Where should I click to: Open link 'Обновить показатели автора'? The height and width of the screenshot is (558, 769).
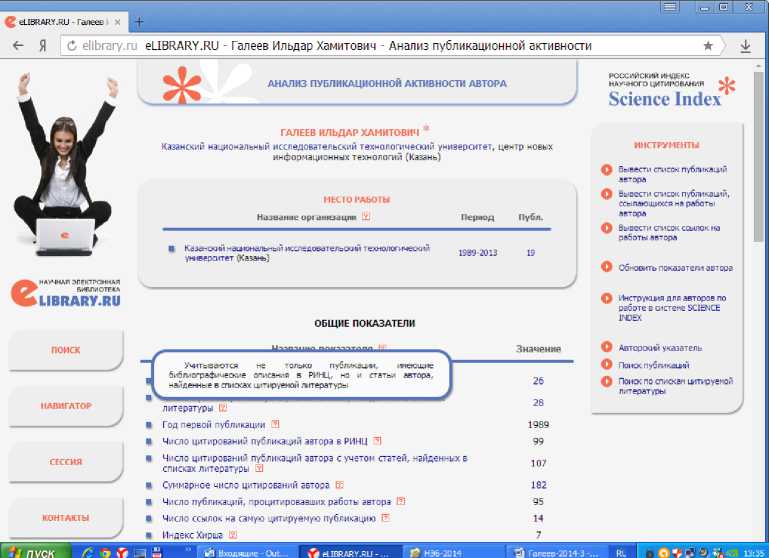coord(675,268)
